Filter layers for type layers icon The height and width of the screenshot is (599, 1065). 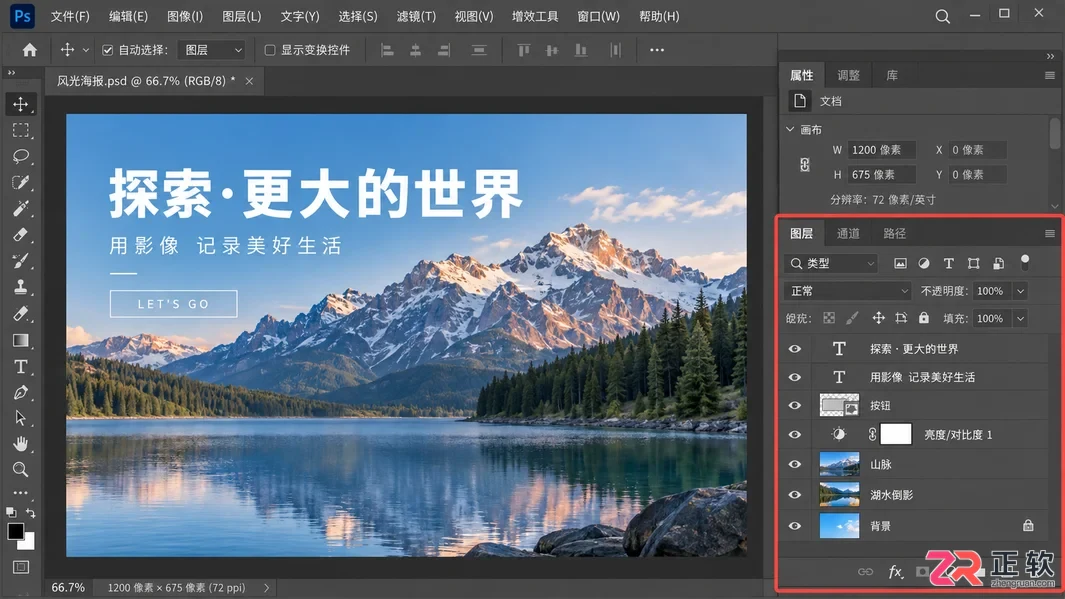[949, 264]
